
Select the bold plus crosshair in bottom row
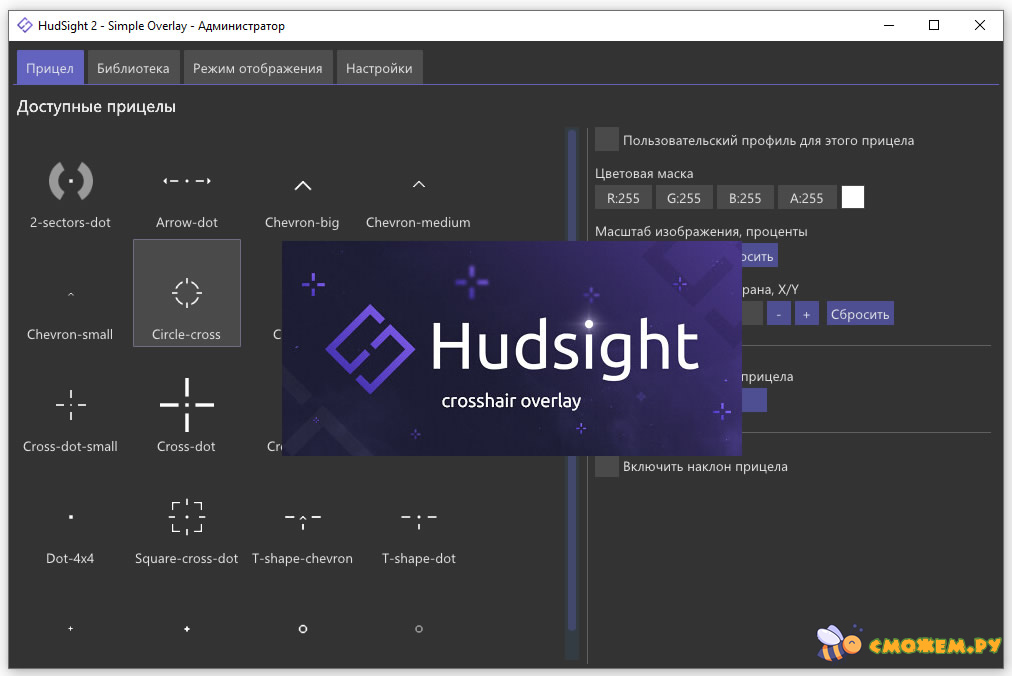(x=187, y=628)
